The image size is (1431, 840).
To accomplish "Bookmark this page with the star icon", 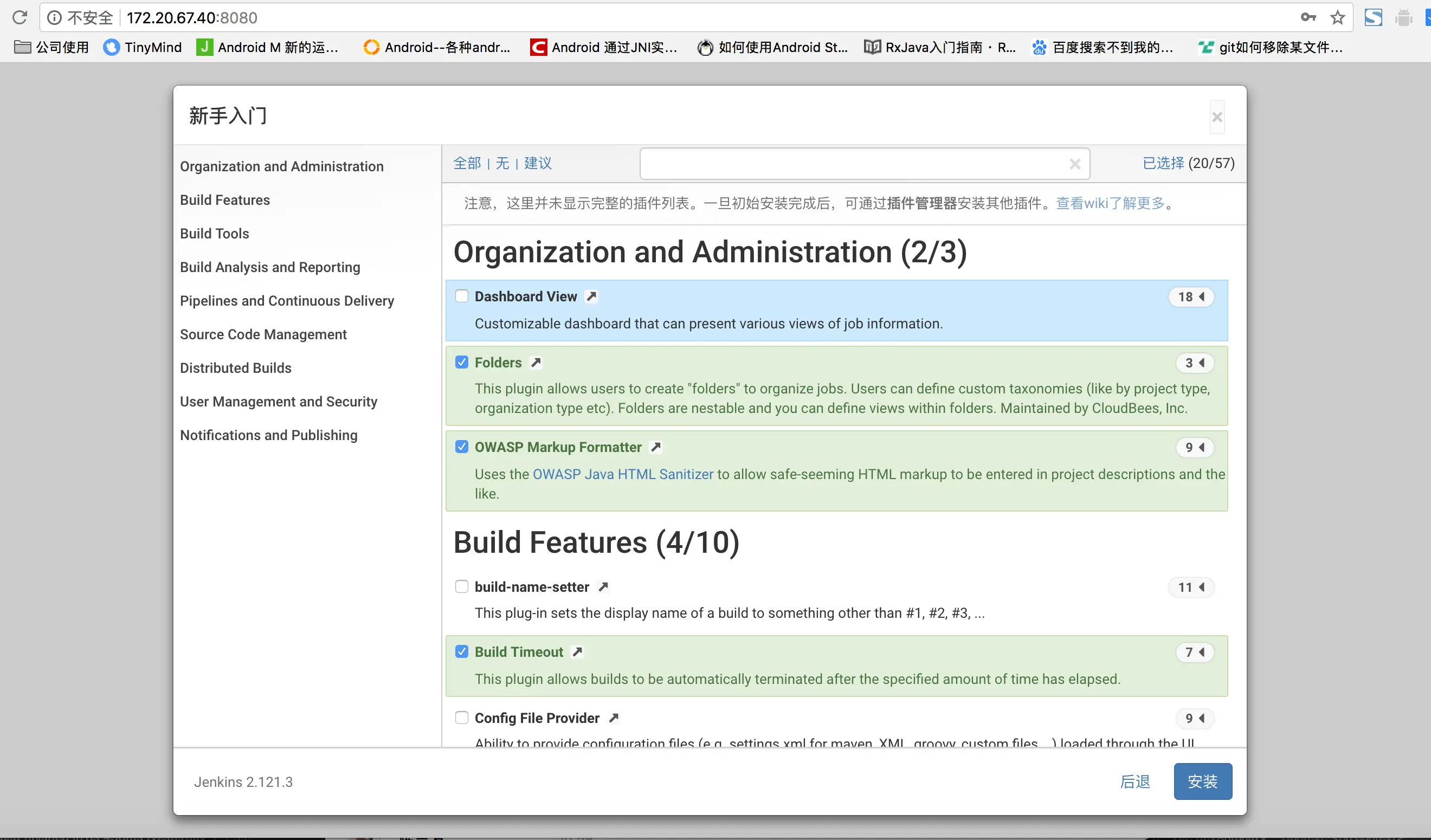I will point(1337,17).
